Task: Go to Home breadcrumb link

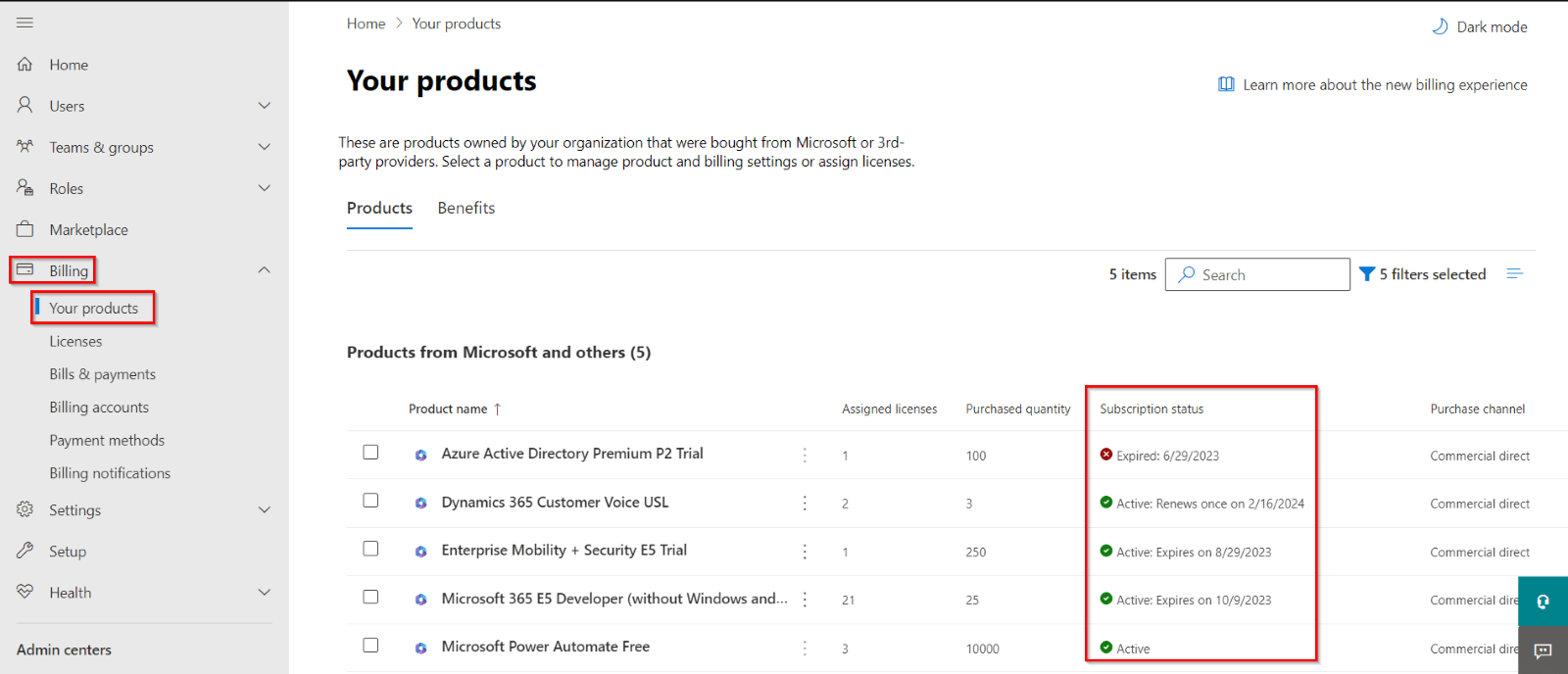Action: point(366,24)
